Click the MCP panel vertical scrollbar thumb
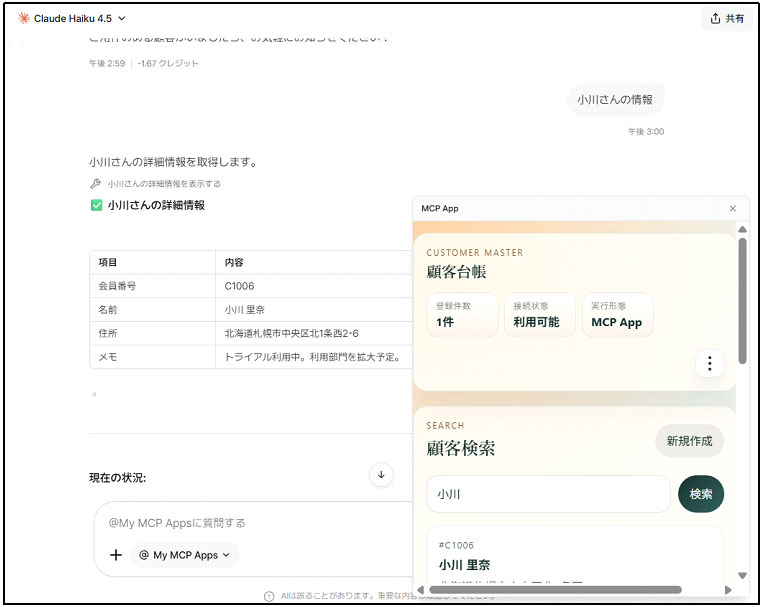This screenshot has height=607, width=760. coord(742,301)
